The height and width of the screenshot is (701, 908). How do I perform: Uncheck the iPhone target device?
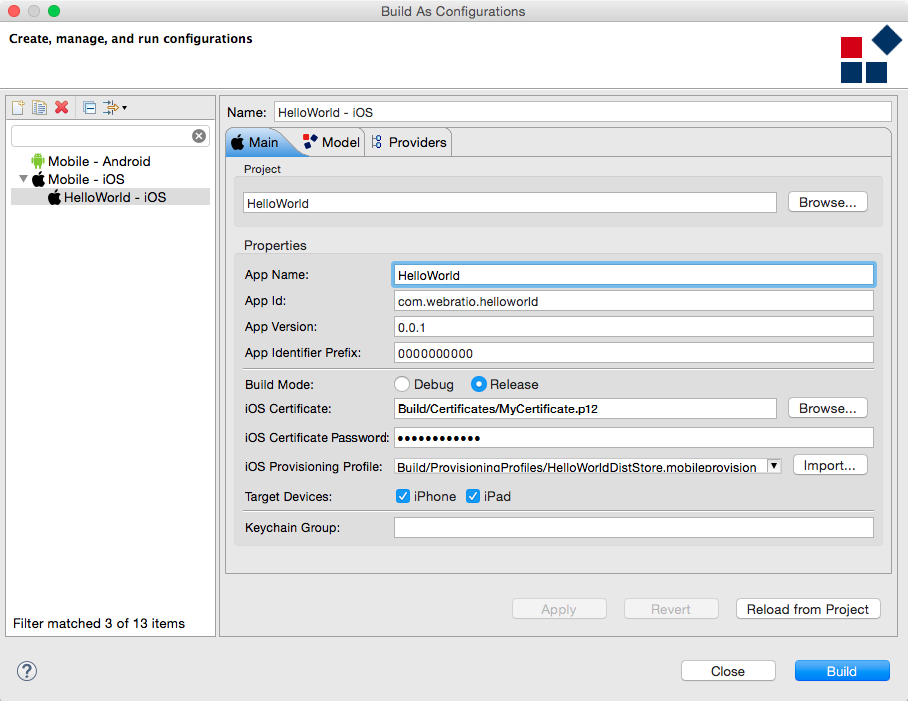click(x=403, y=496)
